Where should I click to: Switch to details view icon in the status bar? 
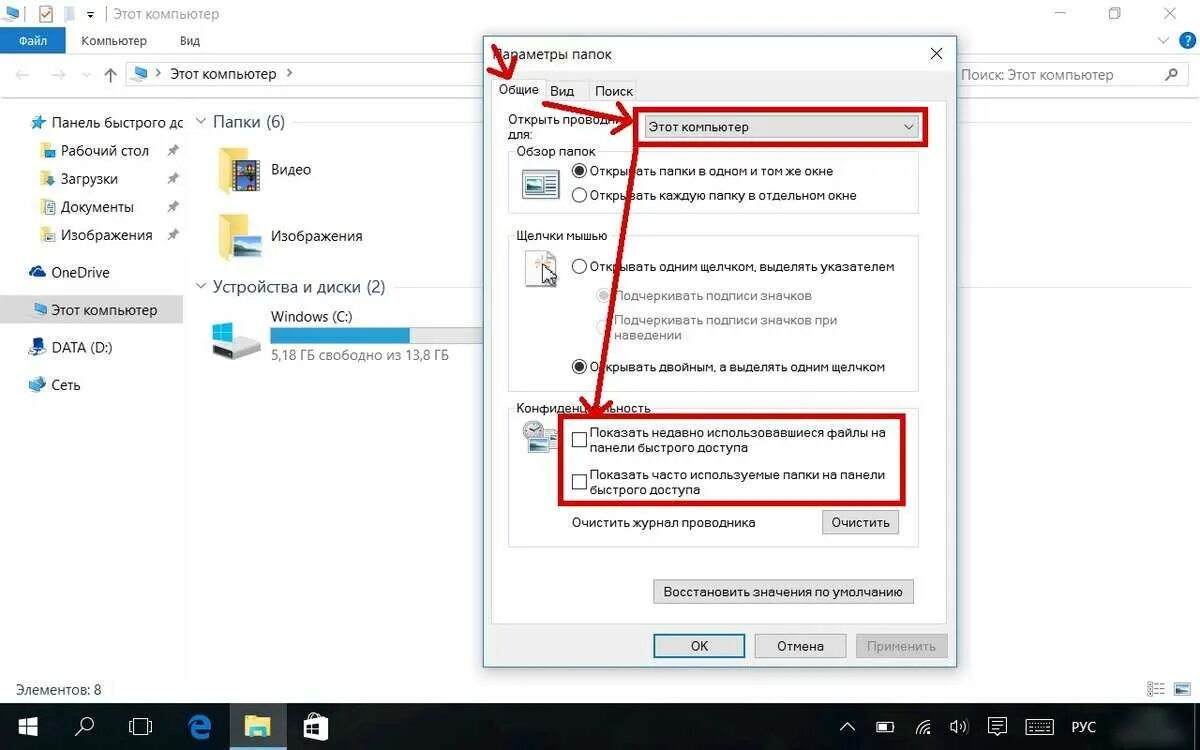(x=1156, y=689)
